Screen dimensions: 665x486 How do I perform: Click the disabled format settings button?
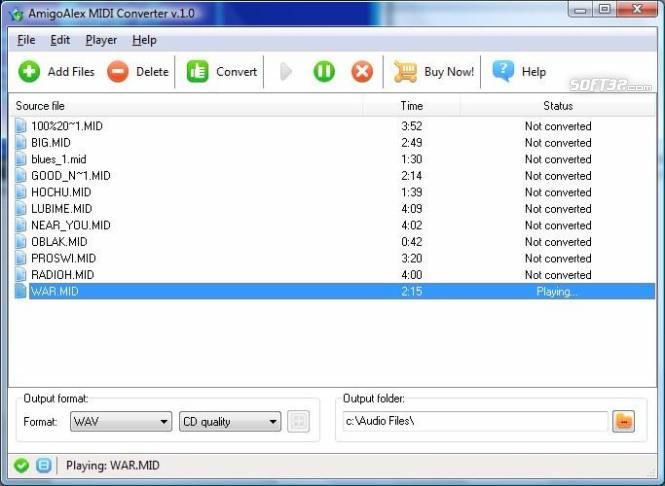click(x=298, y=422)
